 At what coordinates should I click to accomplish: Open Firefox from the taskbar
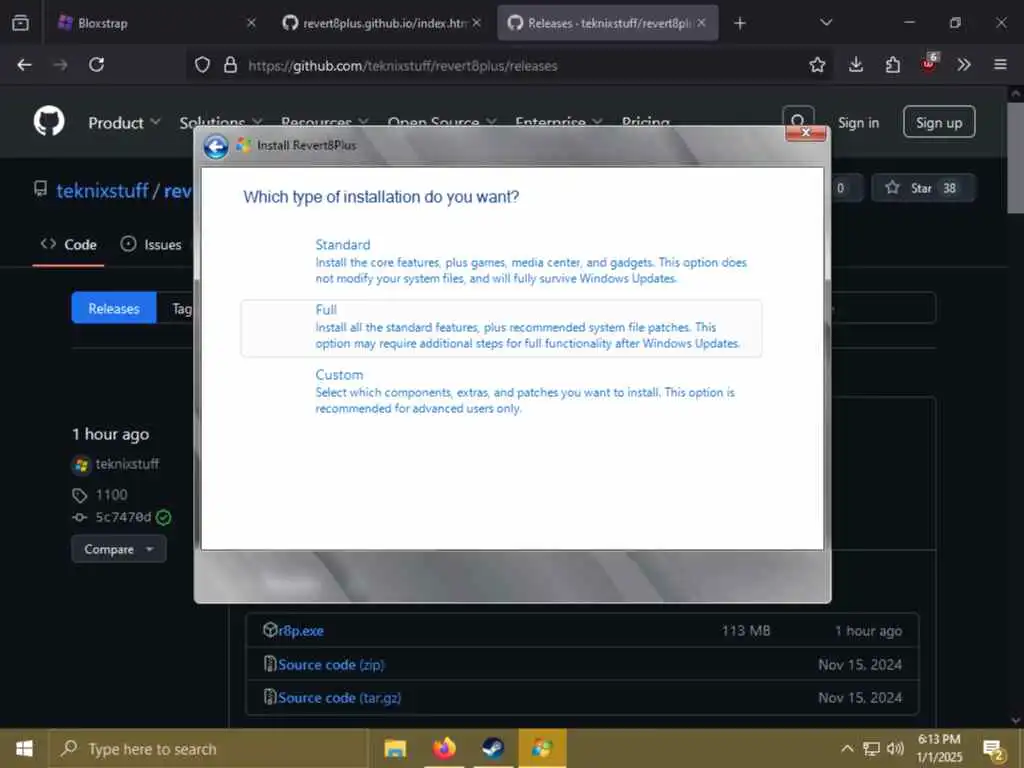444,748
